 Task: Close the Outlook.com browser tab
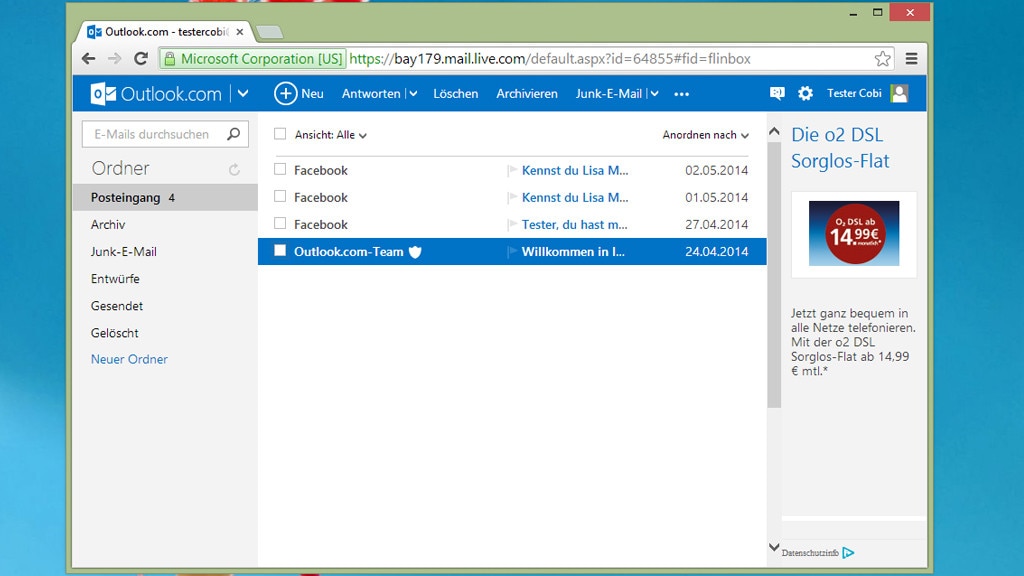240,31
